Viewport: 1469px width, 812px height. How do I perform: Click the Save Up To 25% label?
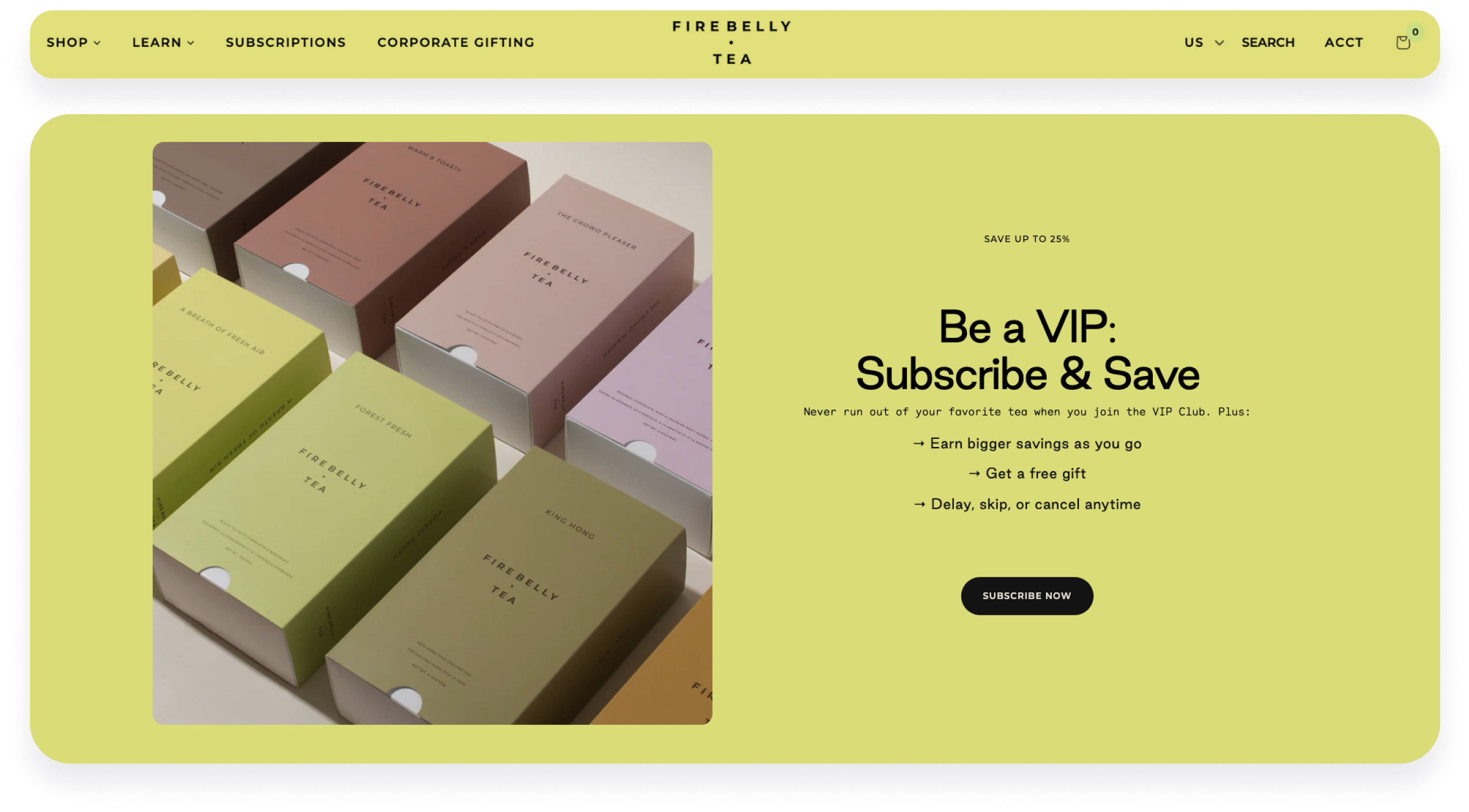pyautogui.click(x=1026, y=239)
